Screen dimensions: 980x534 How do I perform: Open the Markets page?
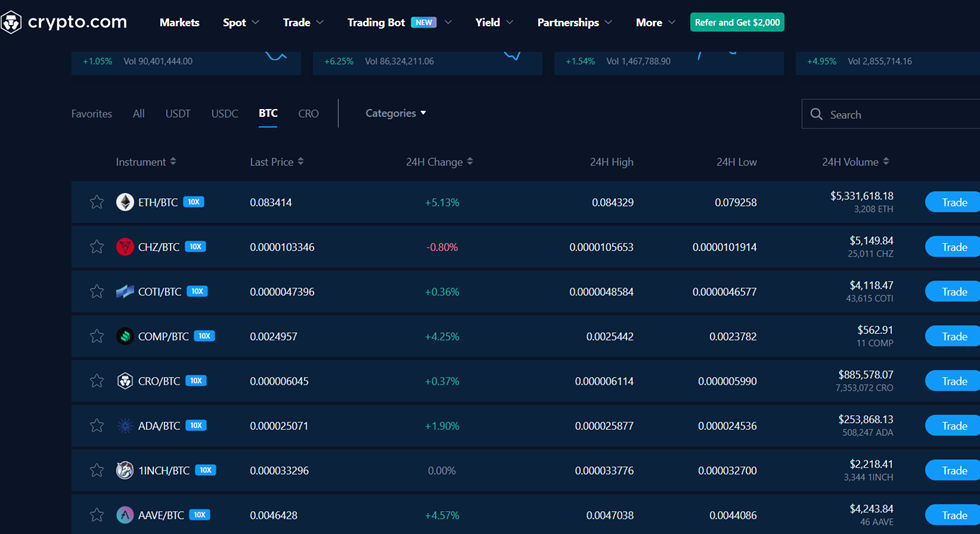click(179, 23)
